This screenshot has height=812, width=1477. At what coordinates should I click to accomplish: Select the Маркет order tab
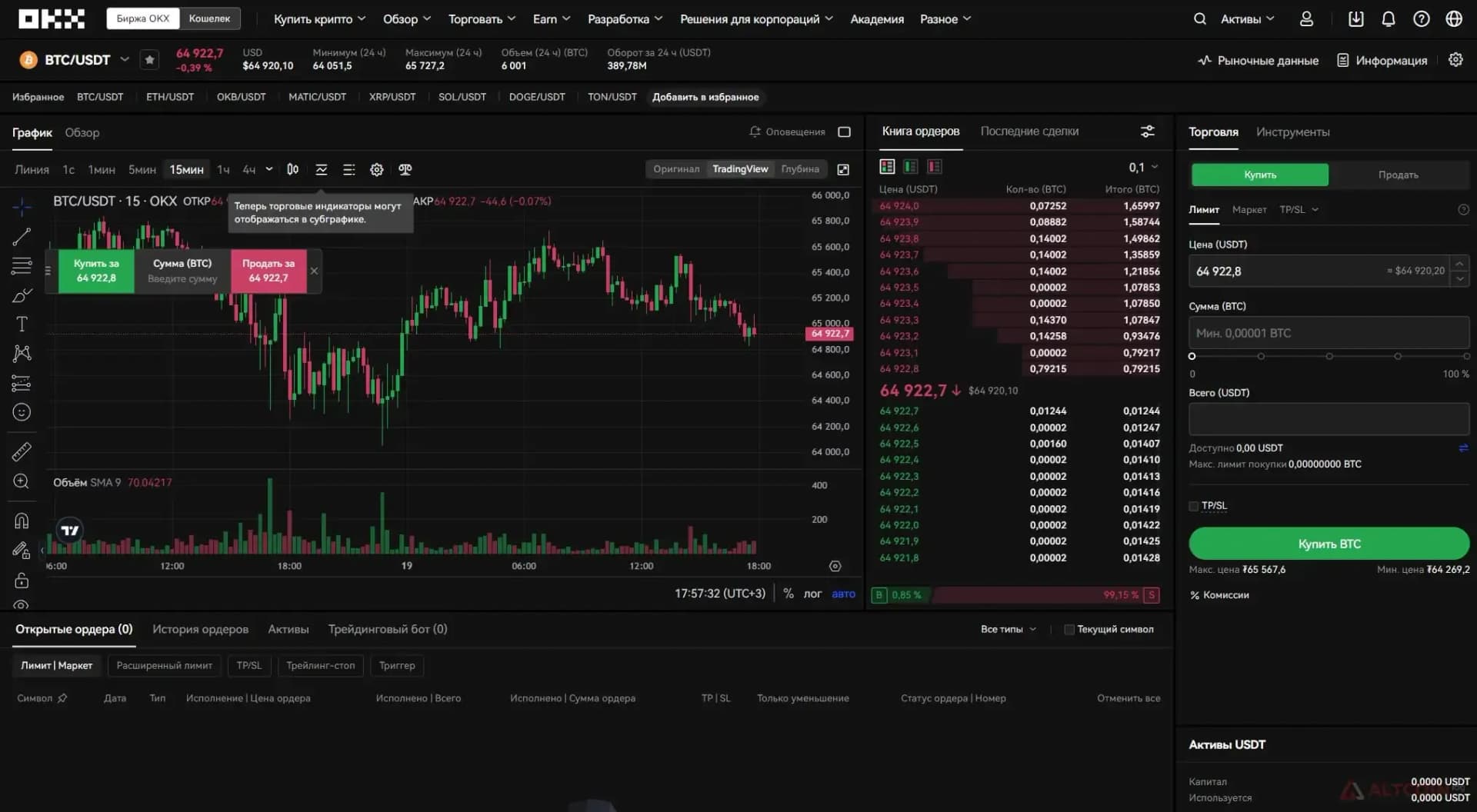point(1249,209)
